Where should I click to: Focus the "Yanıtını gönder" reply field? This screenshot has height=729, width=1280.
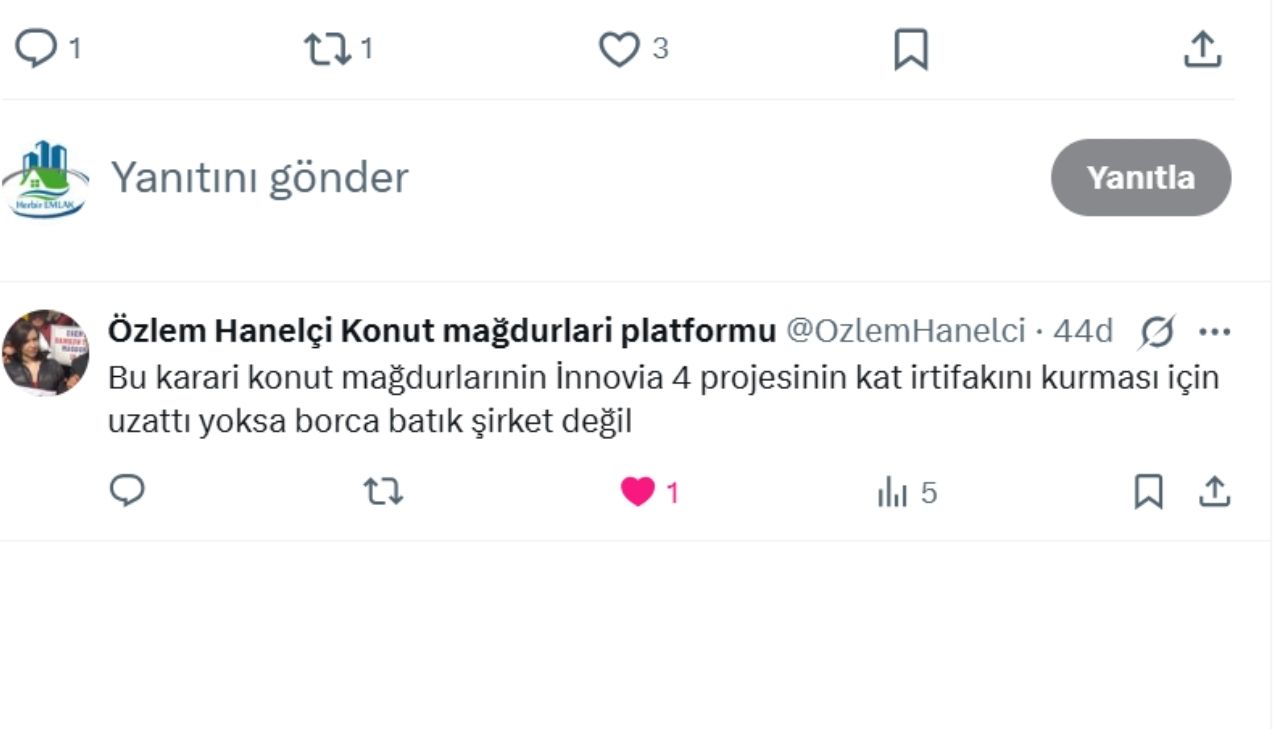click(500, 178)
